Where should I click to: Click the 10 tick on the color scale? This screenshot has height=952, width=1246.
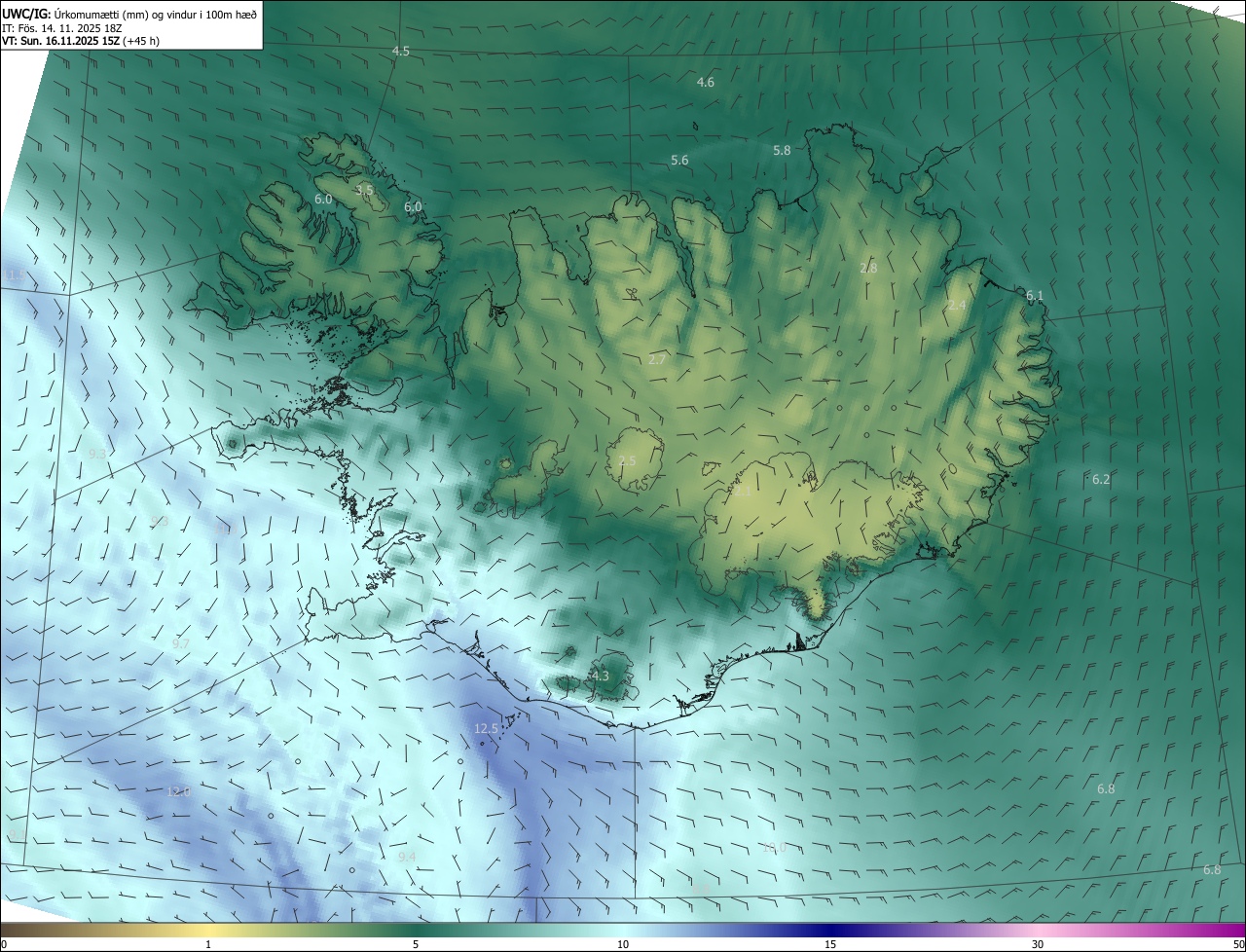pyautogui.click(x=623, y=944)
